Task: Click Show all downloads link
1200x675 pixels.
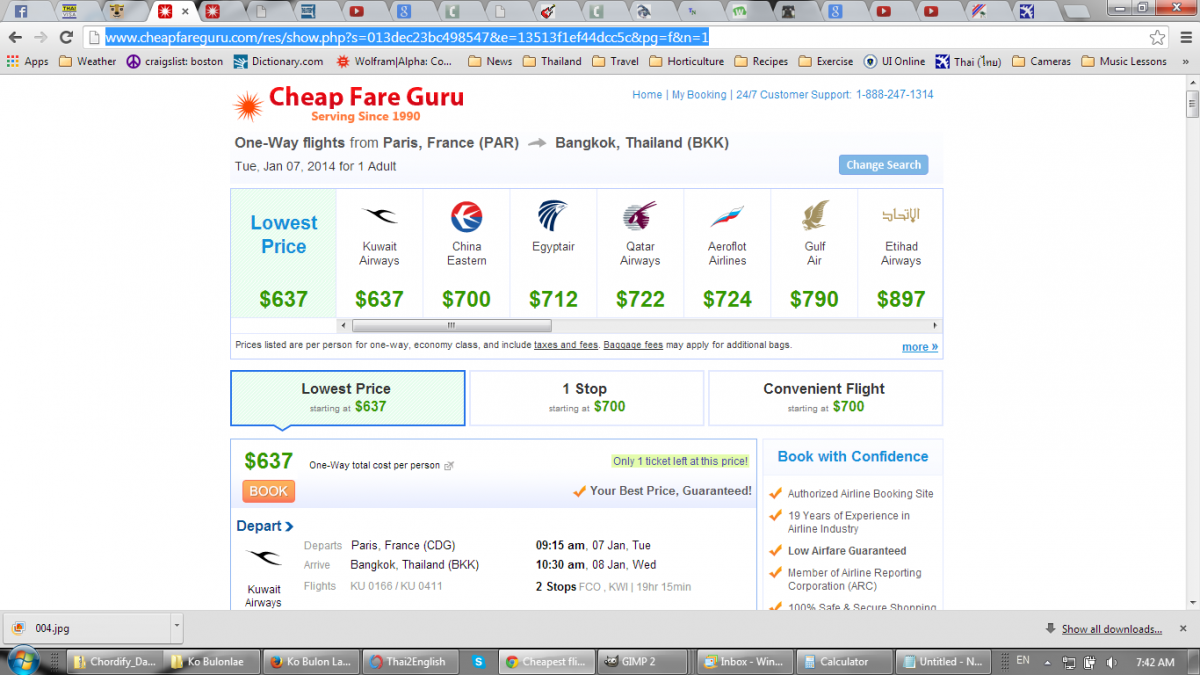Action: pyautogui.click(x=1111, y=629)
